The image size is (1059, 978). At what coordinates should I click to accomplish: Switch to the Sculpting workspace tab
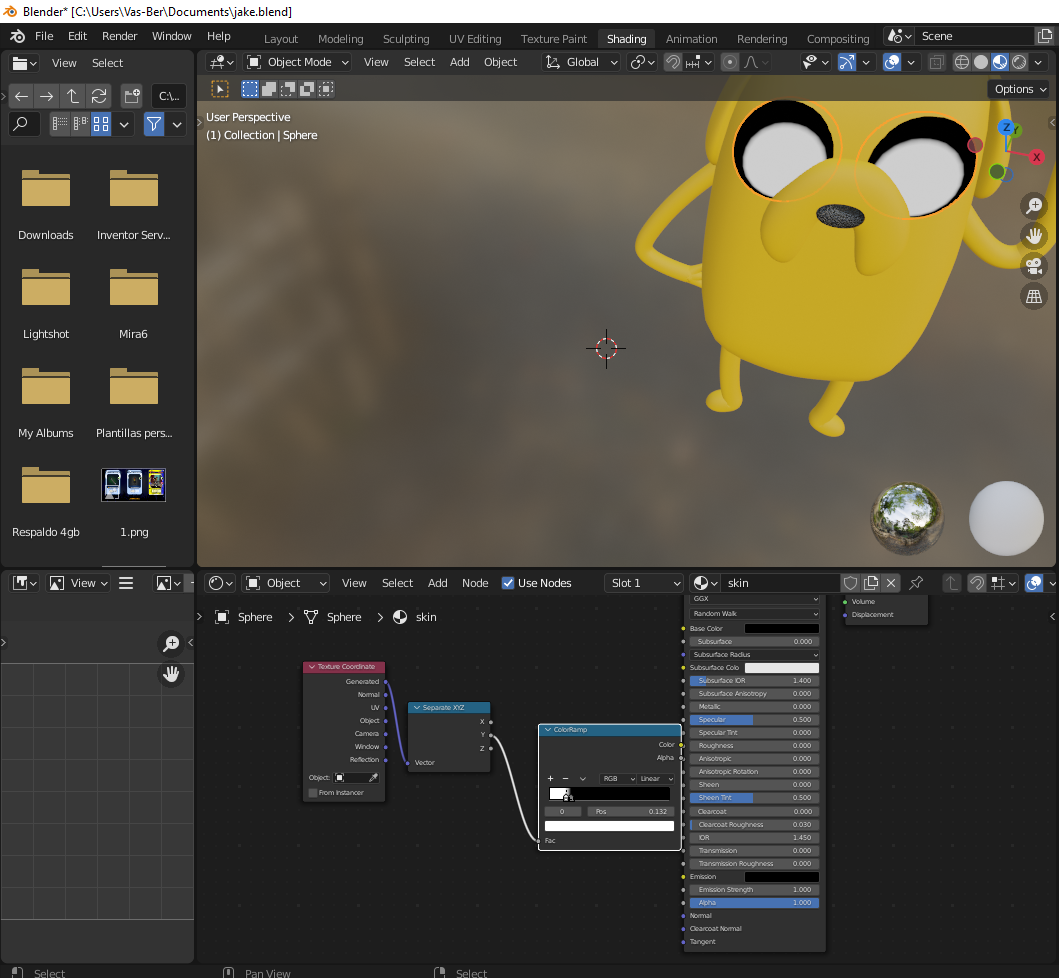pos(406,39)
